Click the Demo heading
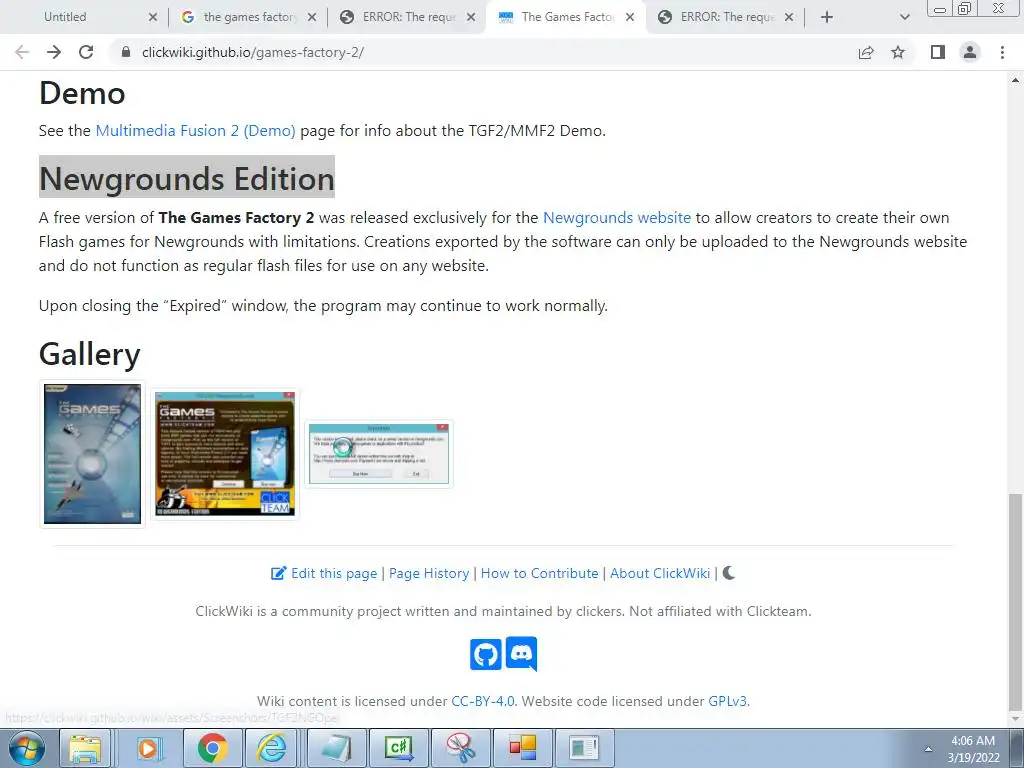 [x=82, y=93]
